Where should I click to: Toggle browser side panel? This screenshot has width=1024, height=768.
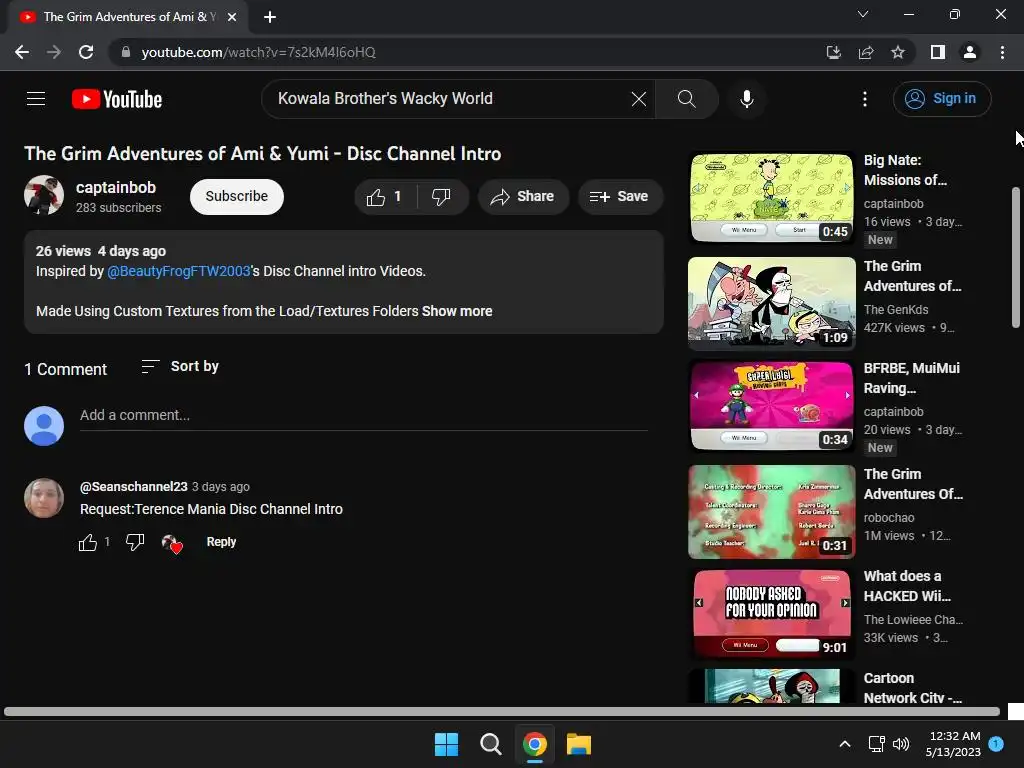(938, 52)
